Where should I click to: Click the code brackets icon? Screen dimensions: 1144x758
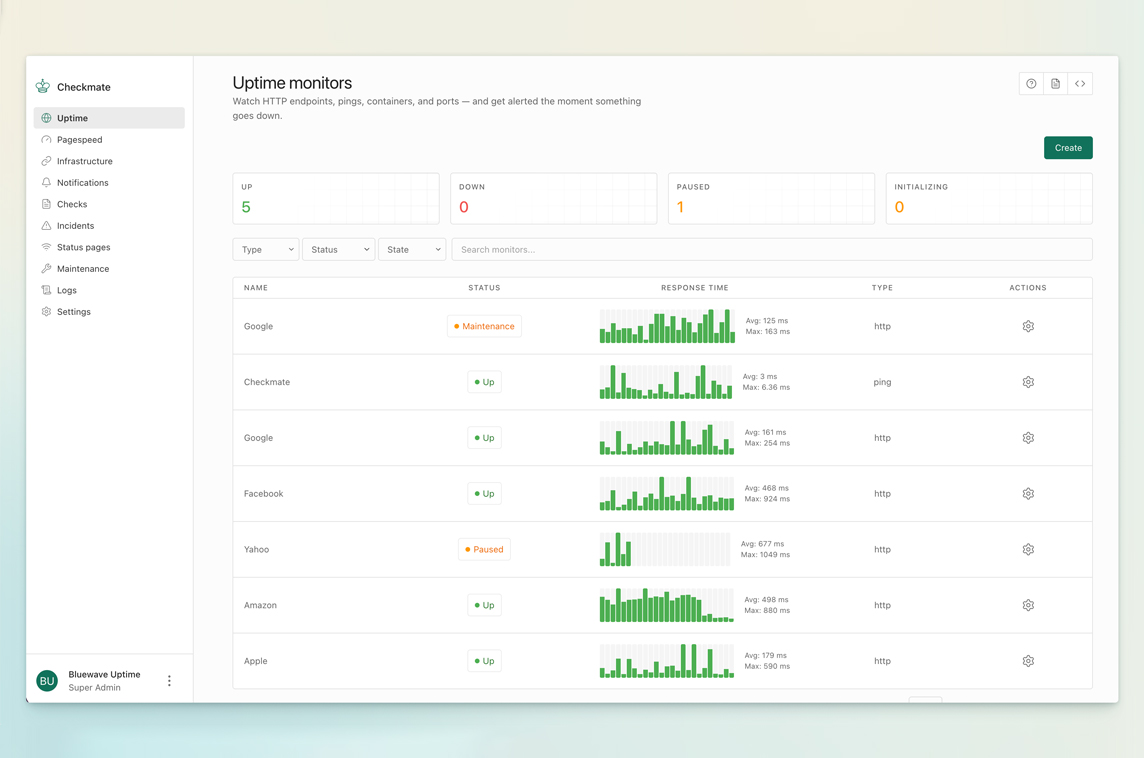(x=1080, y=84)
